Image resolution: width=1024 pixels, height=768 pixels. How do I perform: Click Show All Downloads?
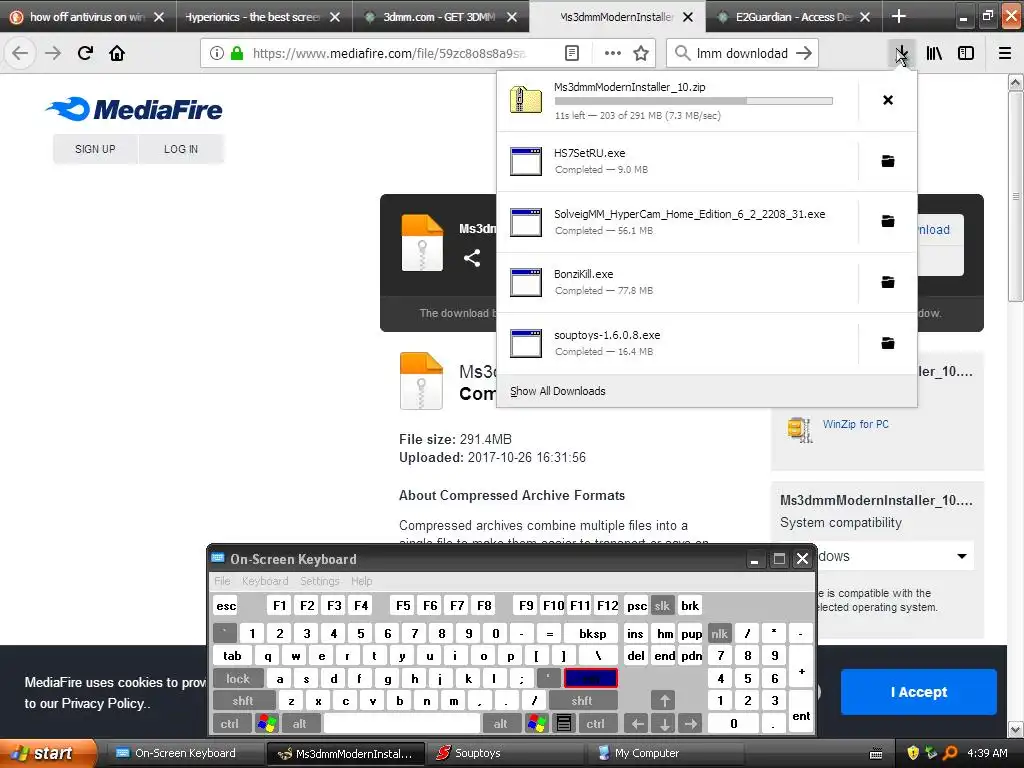pyautogui.click(x=558, y=391)
